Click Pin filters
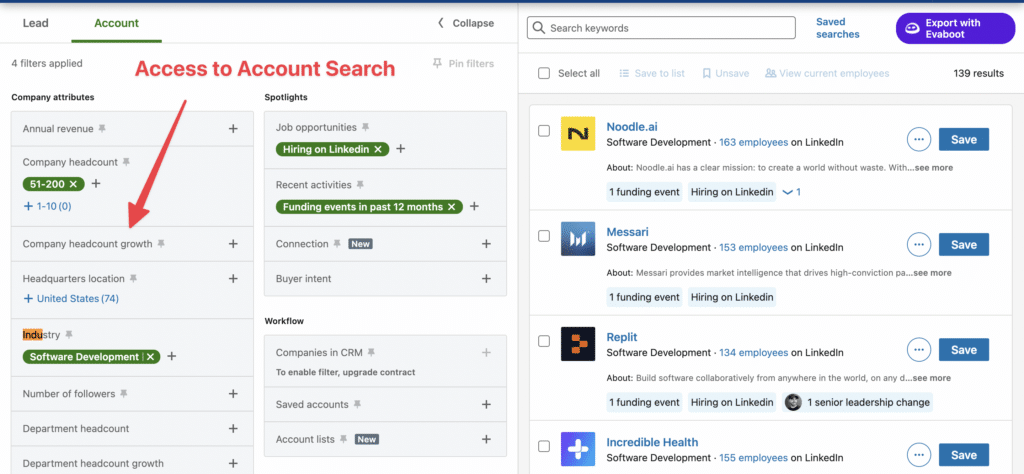This screenshot has height=474, width=1024. tap(463, 63)
